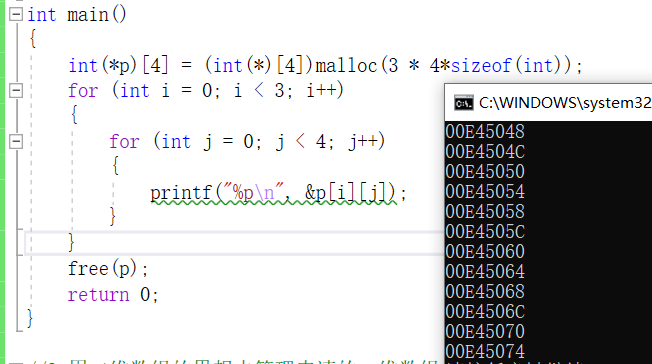Click console output line 00E45048
The width and height of the screenshot is (652, 364).
click(x=485, y=131)
